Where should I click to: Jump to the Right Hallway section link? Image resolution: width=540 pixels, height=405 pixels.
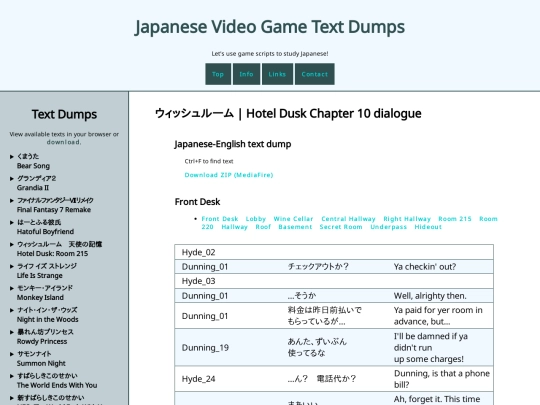click(407, 219)
